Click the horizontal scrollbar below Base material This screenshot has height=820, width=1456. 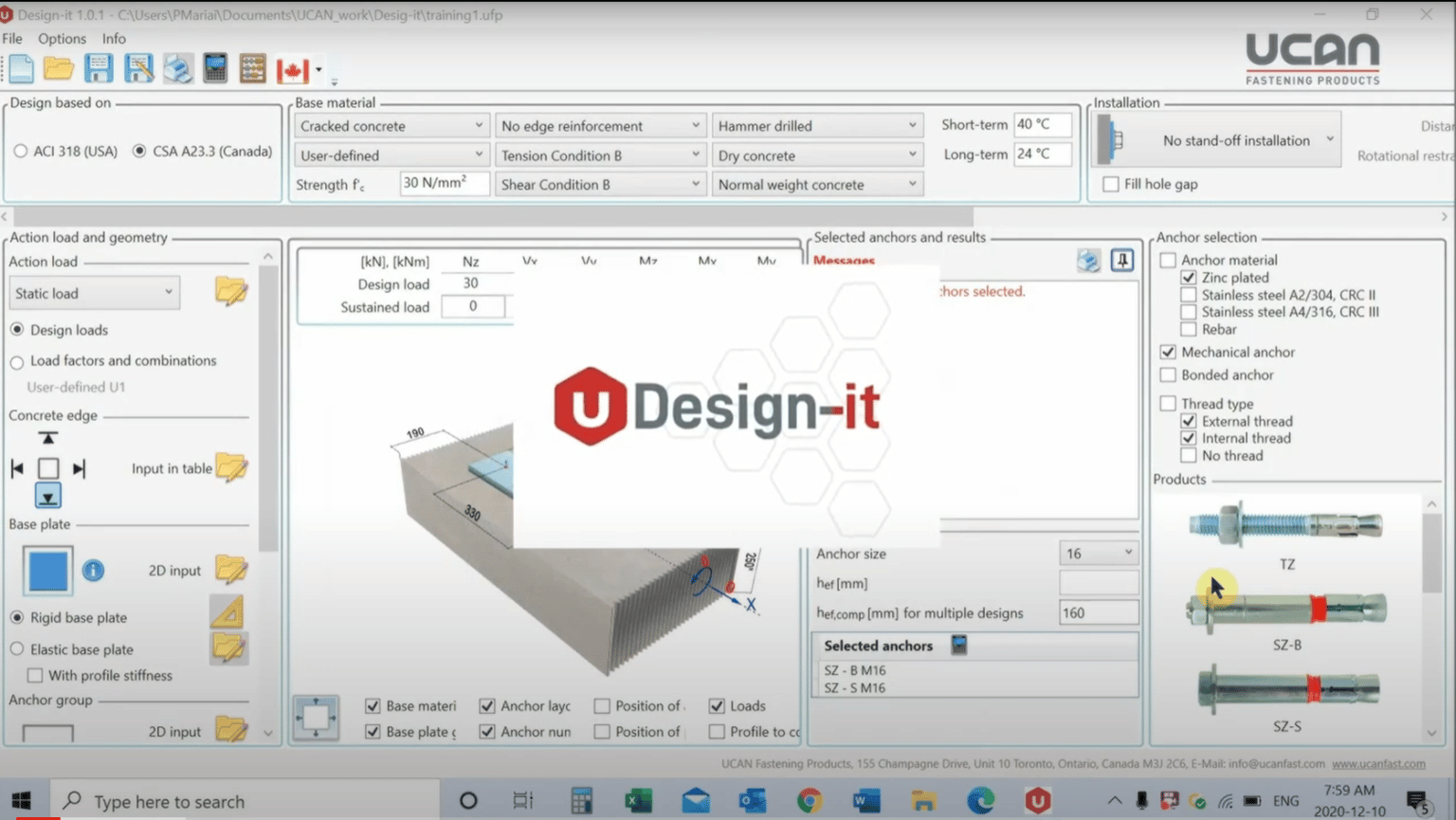pos(493,217)
